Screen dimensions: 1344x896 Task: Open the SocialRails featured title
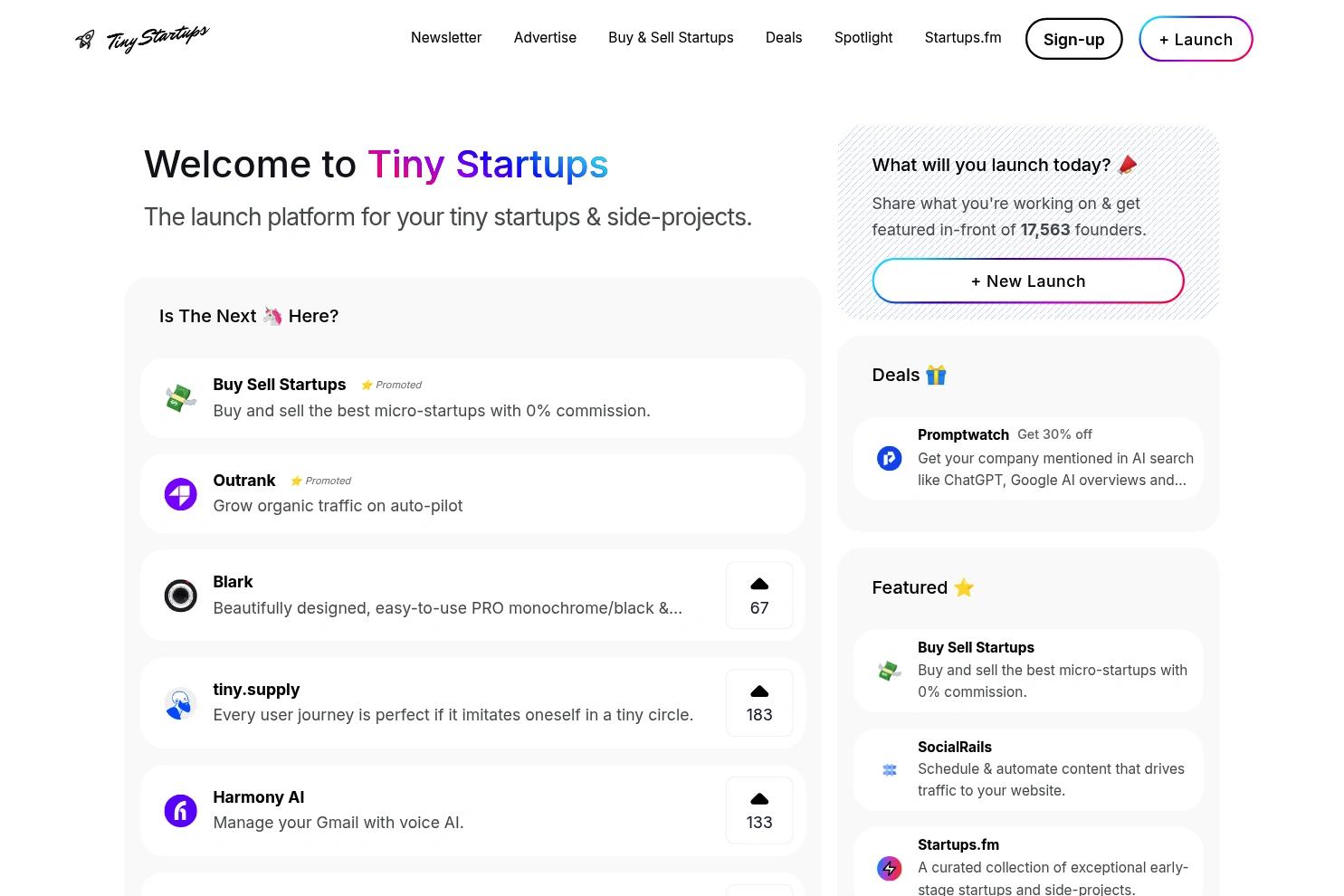click(954, 747)
